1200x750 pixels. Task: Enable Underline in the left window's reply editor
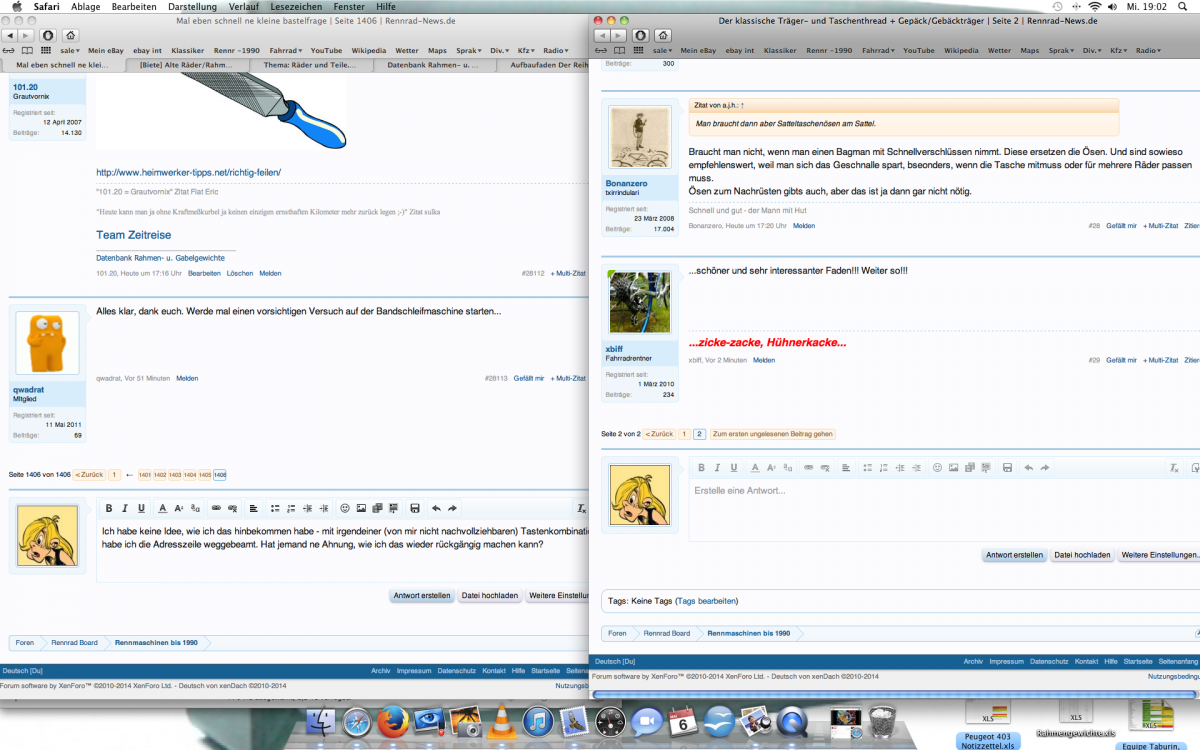click(141, 508)
